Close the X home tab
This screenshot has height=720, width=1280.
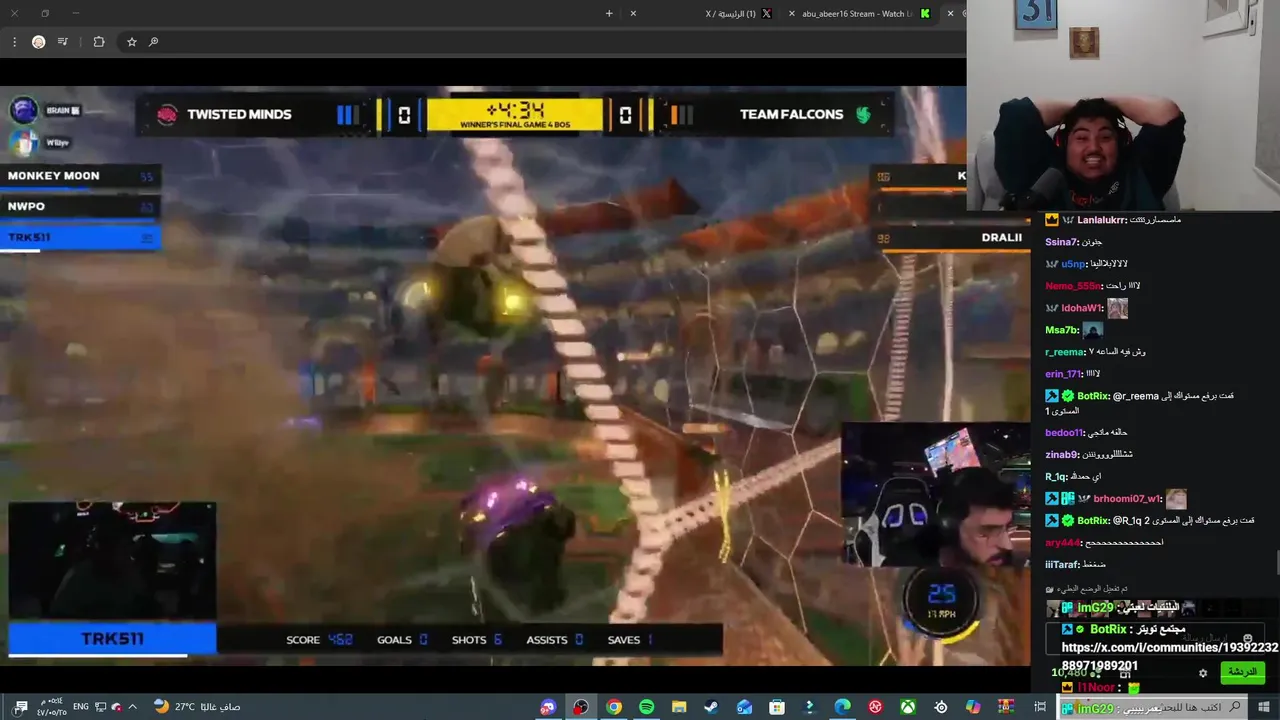[633, 14]
